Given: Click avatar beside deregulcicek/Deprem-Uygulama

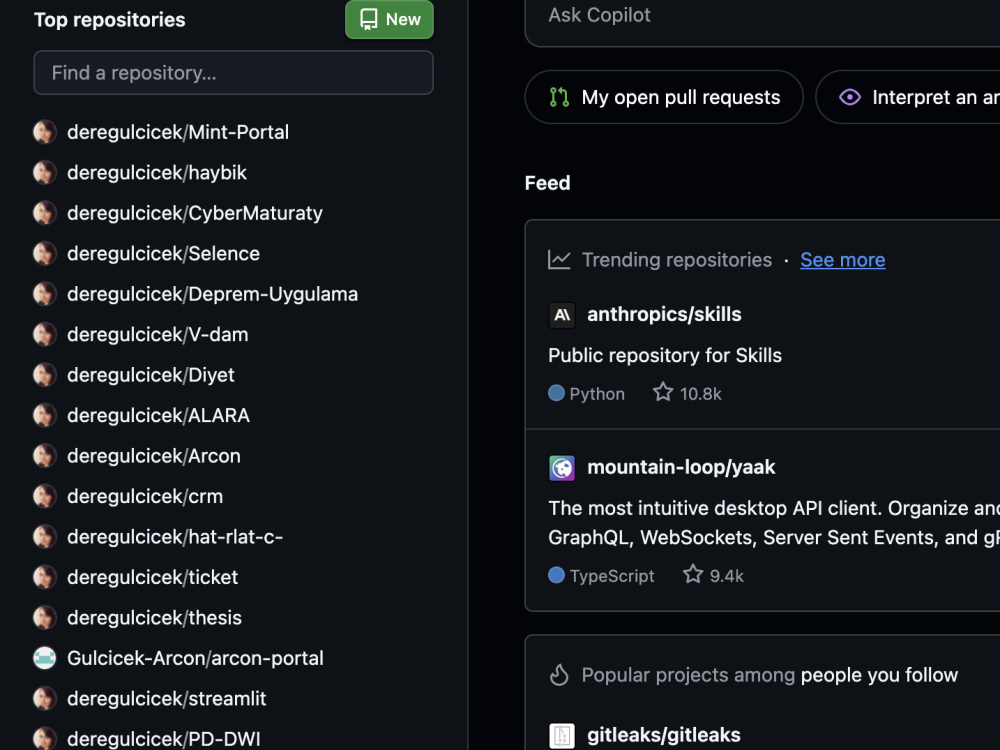Looking at the screenshot, I should tap(45, 294).
